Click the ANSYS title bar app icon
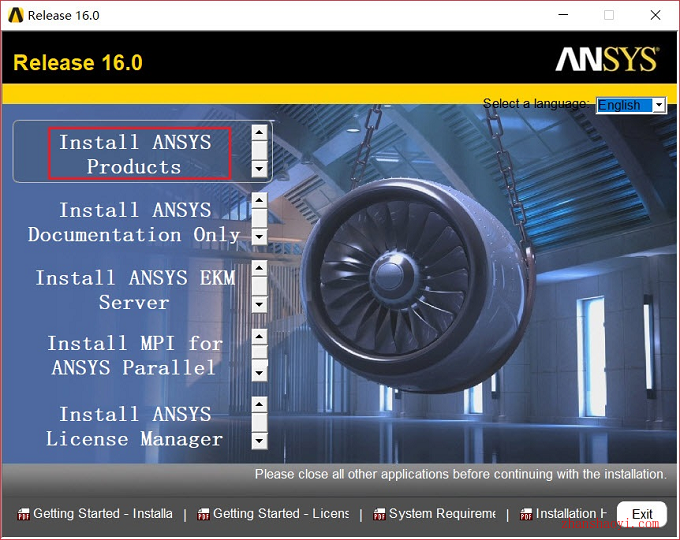680x540 pixels. click(x=16, y=15)
